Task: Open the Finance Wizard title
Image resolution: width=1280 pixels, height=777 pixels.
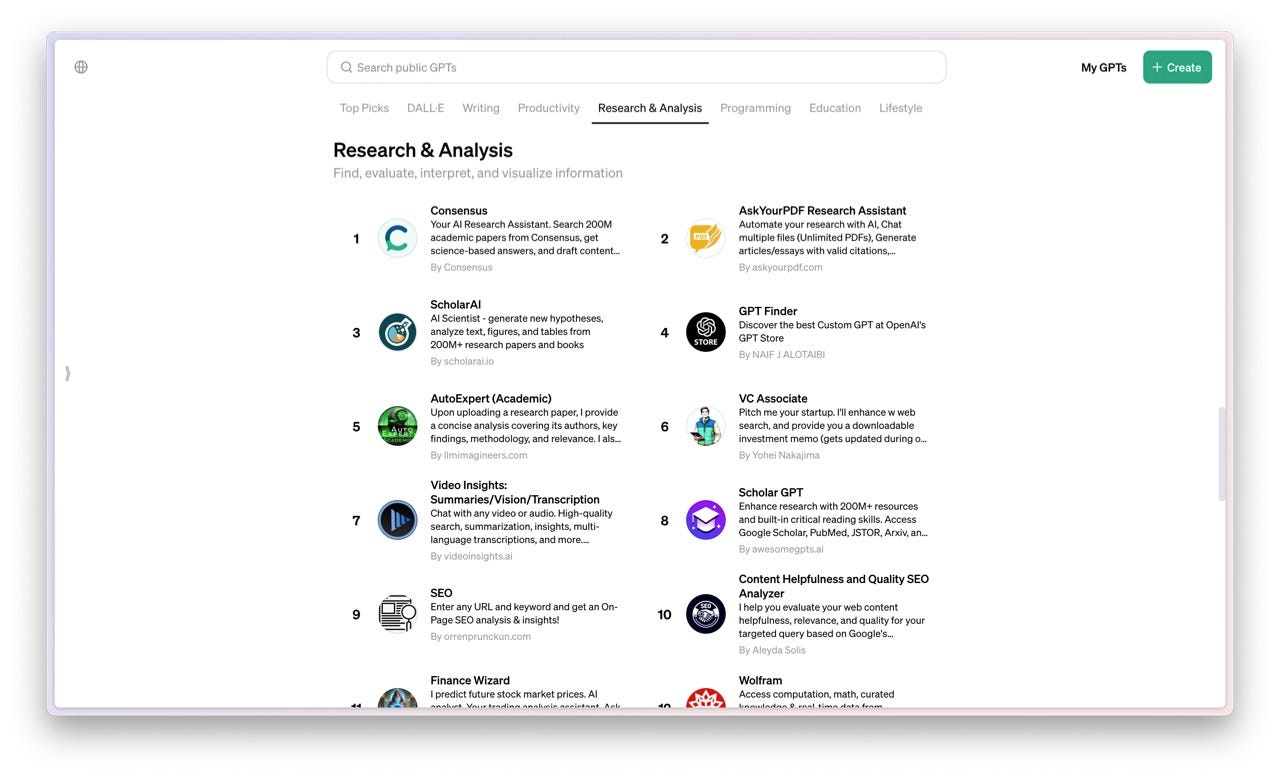Action: pos(470,681)
